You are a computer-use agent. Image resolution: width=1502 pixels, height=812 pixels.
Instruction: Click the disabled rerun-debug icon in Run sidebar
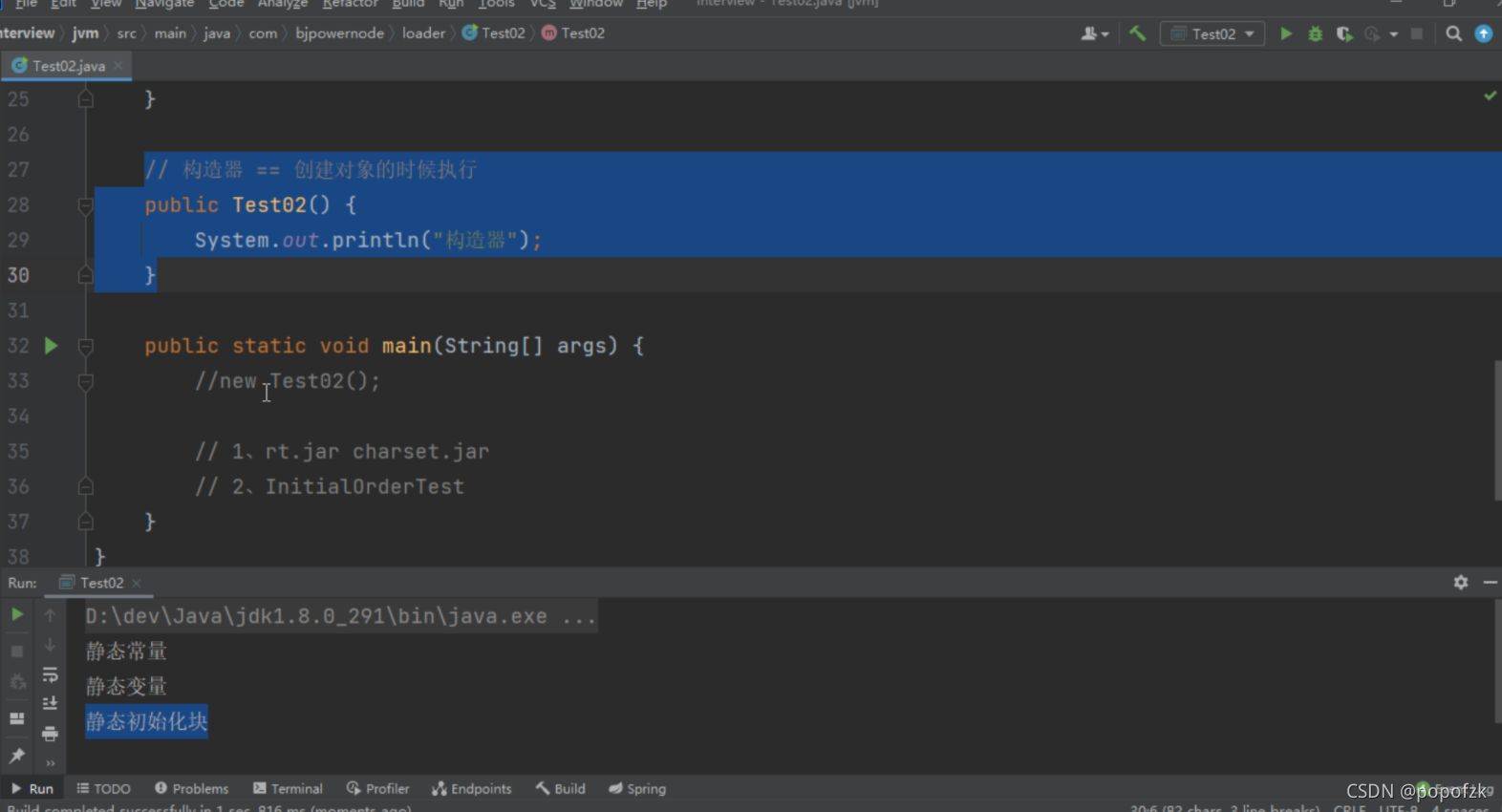coord(17,682)
